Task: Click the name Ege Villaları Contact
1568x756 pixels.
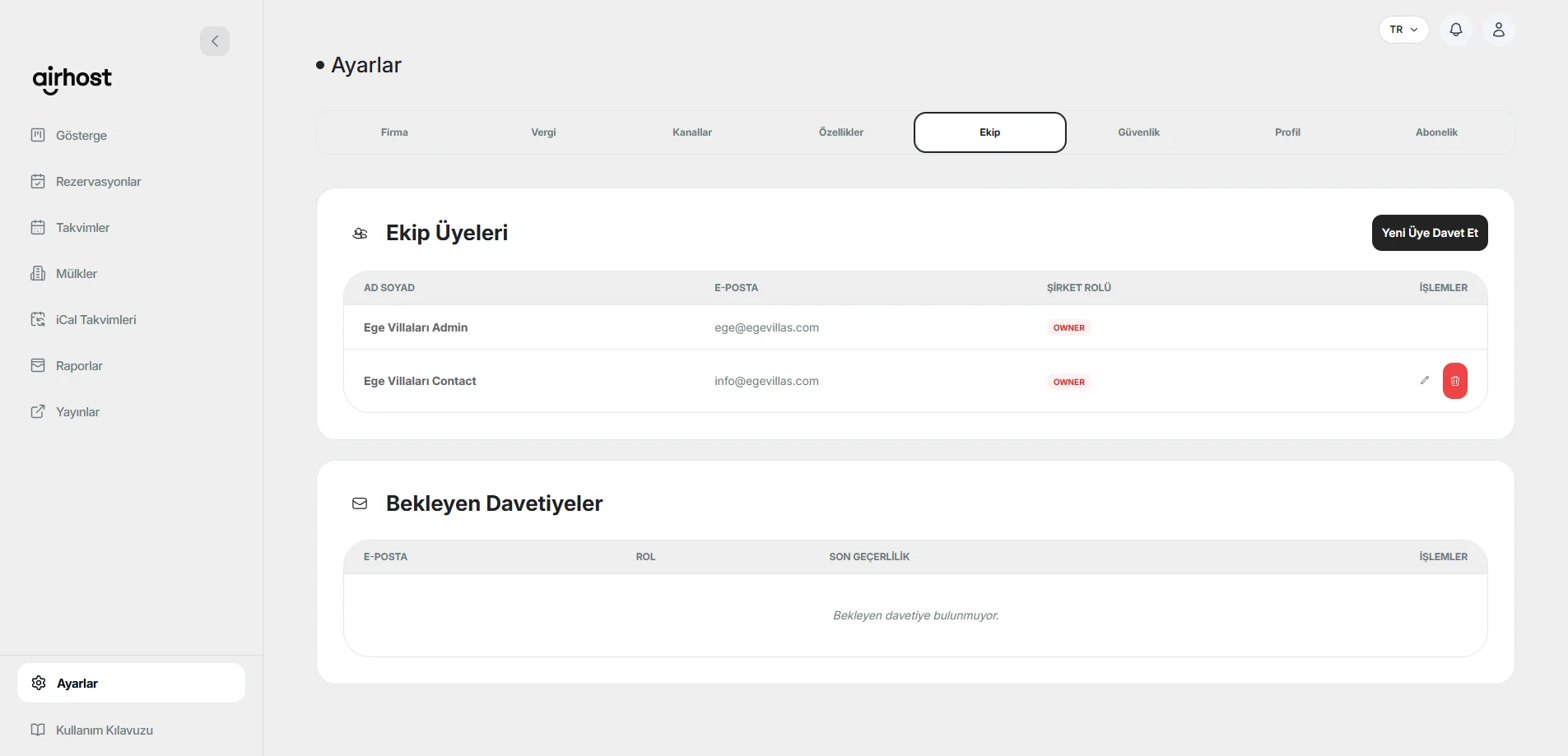Action: pyautogui.click(x=420, y=381)
